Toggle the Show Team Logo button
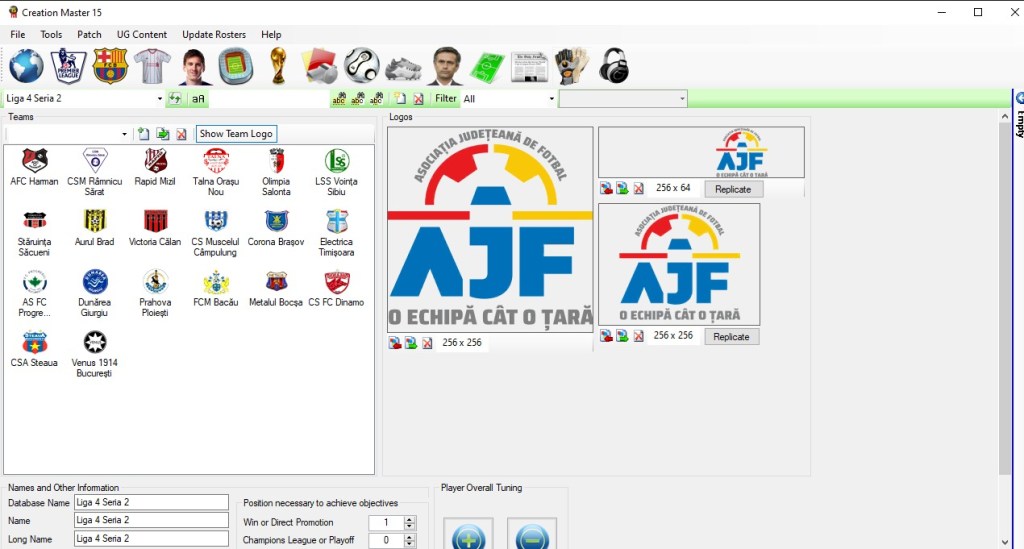The image size is (1024, 549). point(235,134)
